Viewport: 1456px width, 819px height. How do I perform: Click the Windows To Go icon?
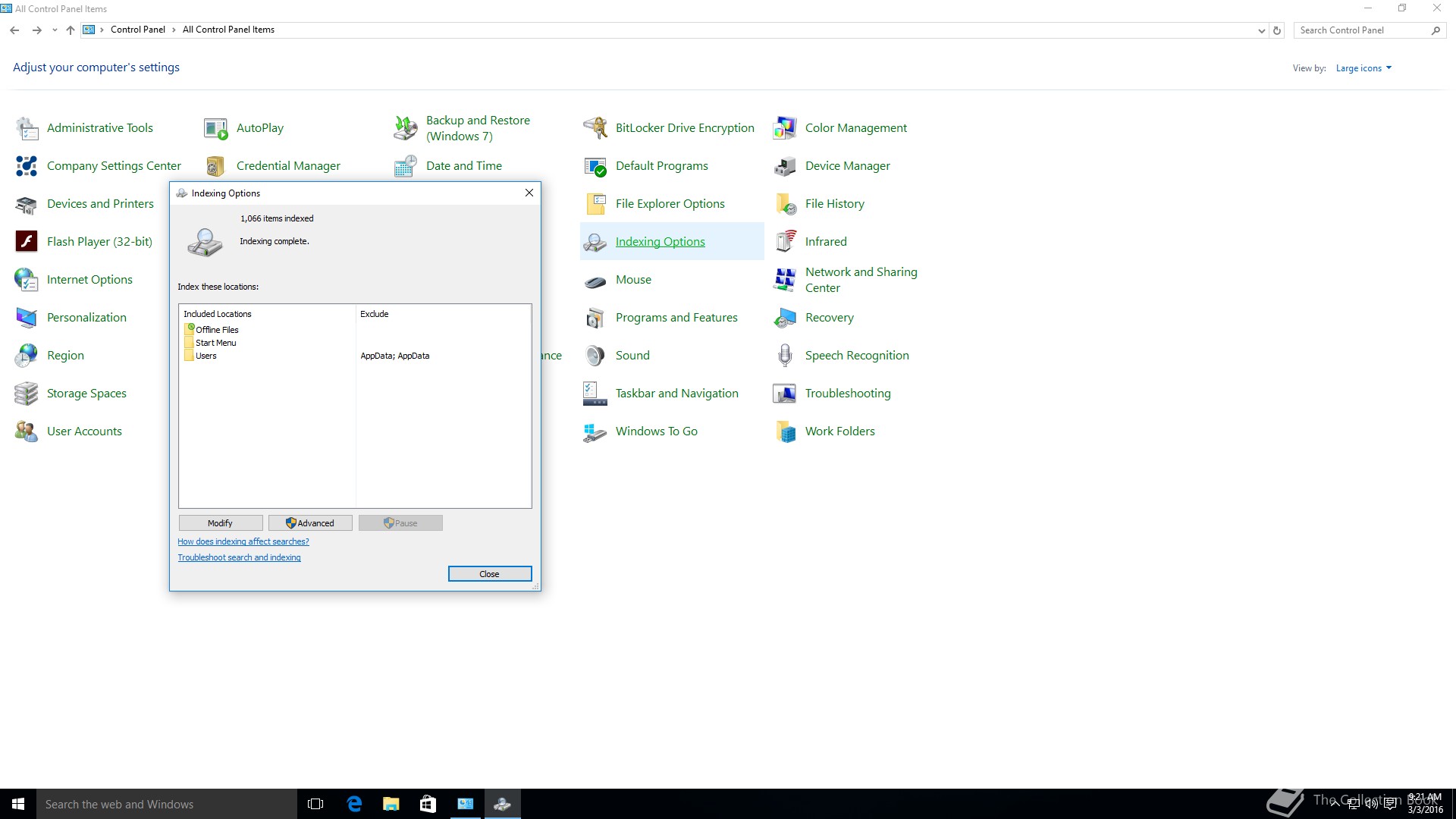tap(595, 431)
